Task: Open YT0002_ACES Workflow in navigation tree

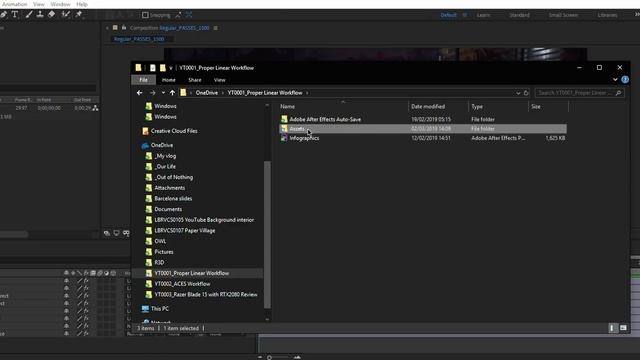Action: 182,284
